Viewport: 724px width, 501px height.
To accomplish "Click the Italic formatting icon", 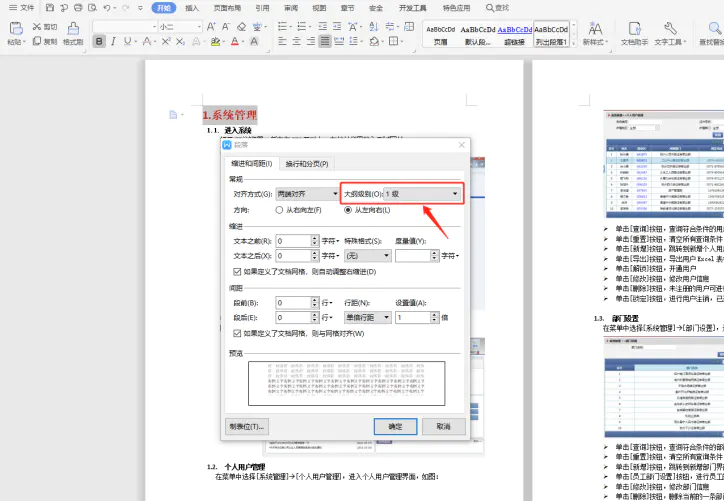I will click(115, 42).
